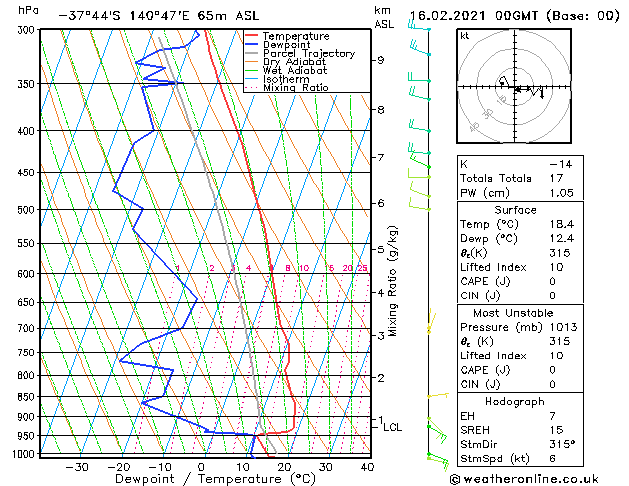Click the Surface section heading

point(515,210)
